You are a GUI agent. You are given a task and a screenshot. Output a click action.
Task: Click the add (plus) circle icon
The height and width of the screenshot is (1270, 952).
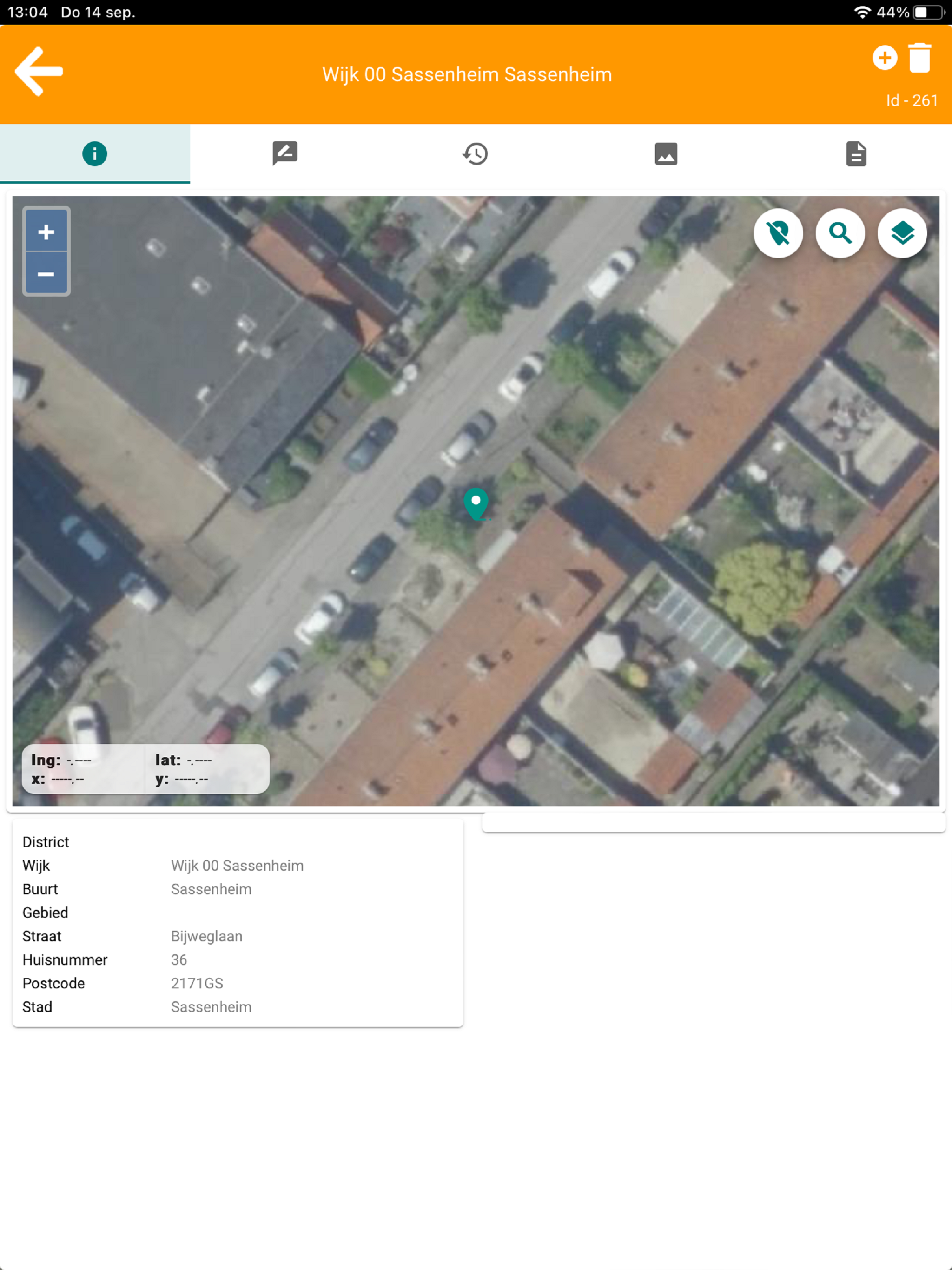point(884,58)
